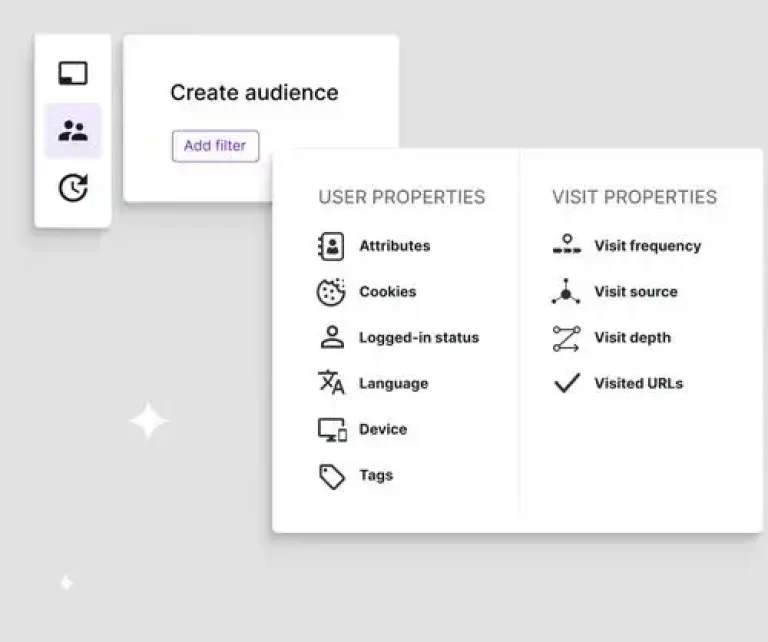Click the Visit source network icon

coord(566,292)
